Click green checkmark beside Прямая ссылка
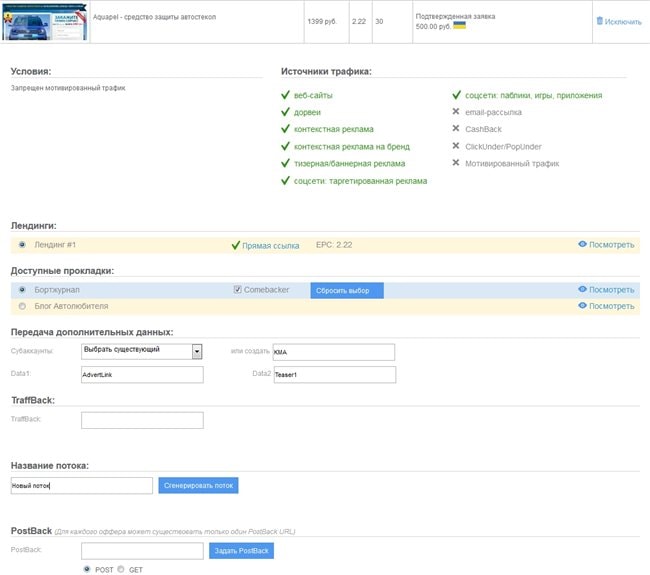650x575 pixels. pyautogui.click(x=236, y=244)
